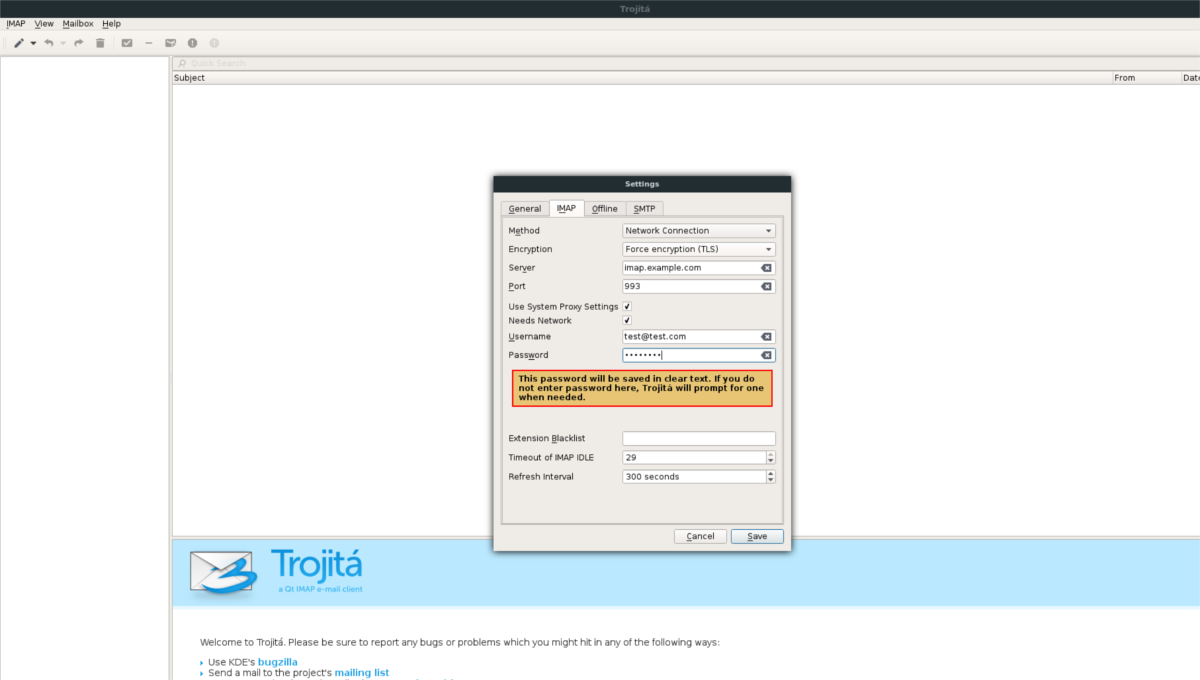Click into the Server input field
The height and width of the screenshot is (680, 1200).
[x=698, y=268]
